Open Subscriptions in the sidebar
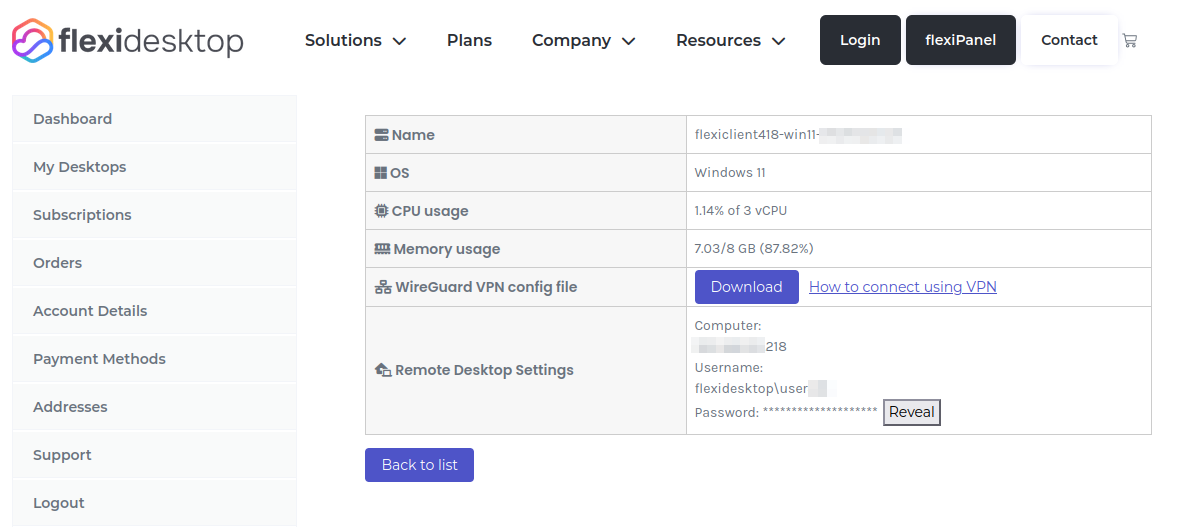 click(x=82, y=215)
